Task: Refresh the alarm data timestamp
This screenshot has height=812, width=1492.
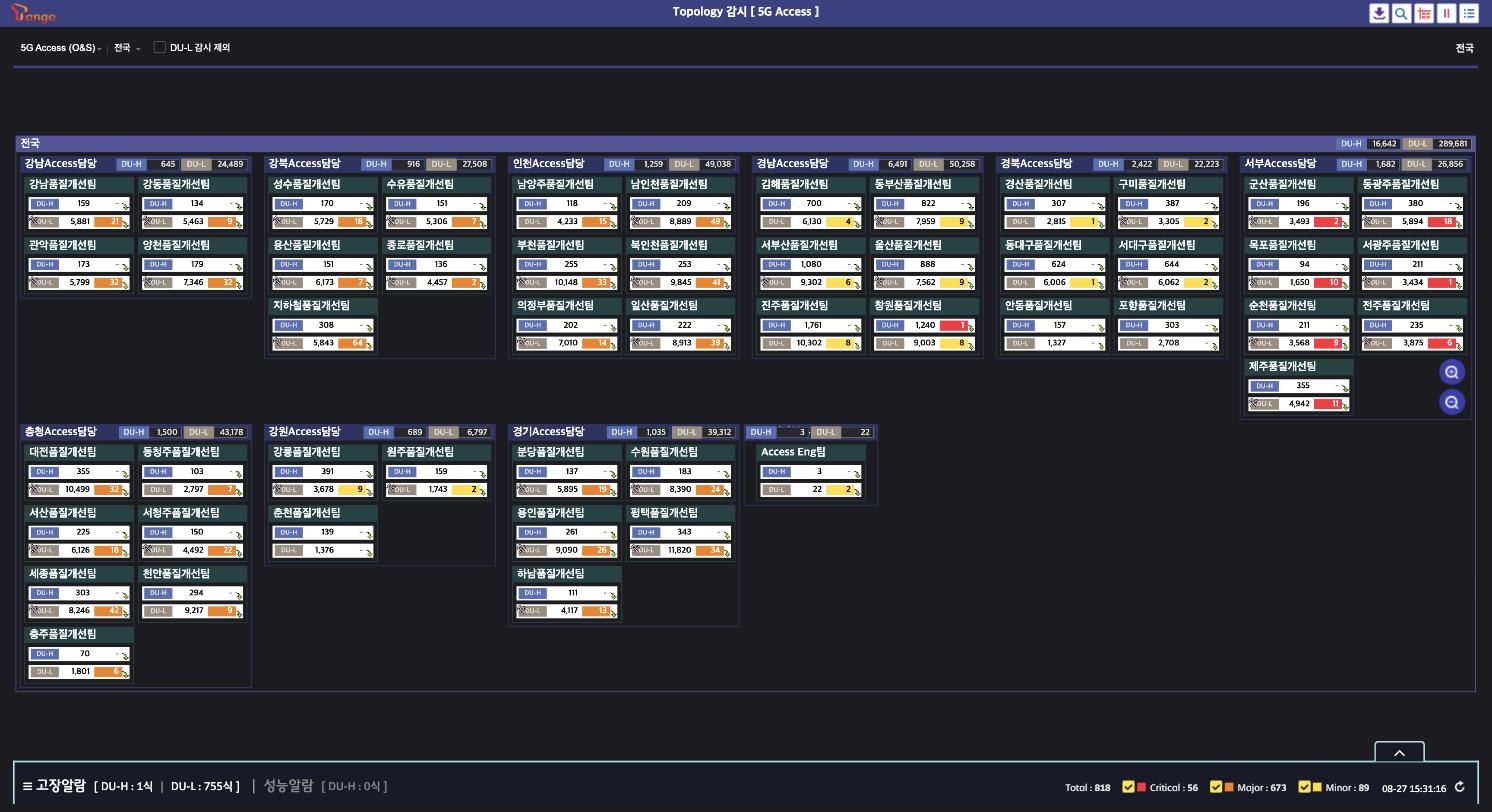Action: 1460,788
